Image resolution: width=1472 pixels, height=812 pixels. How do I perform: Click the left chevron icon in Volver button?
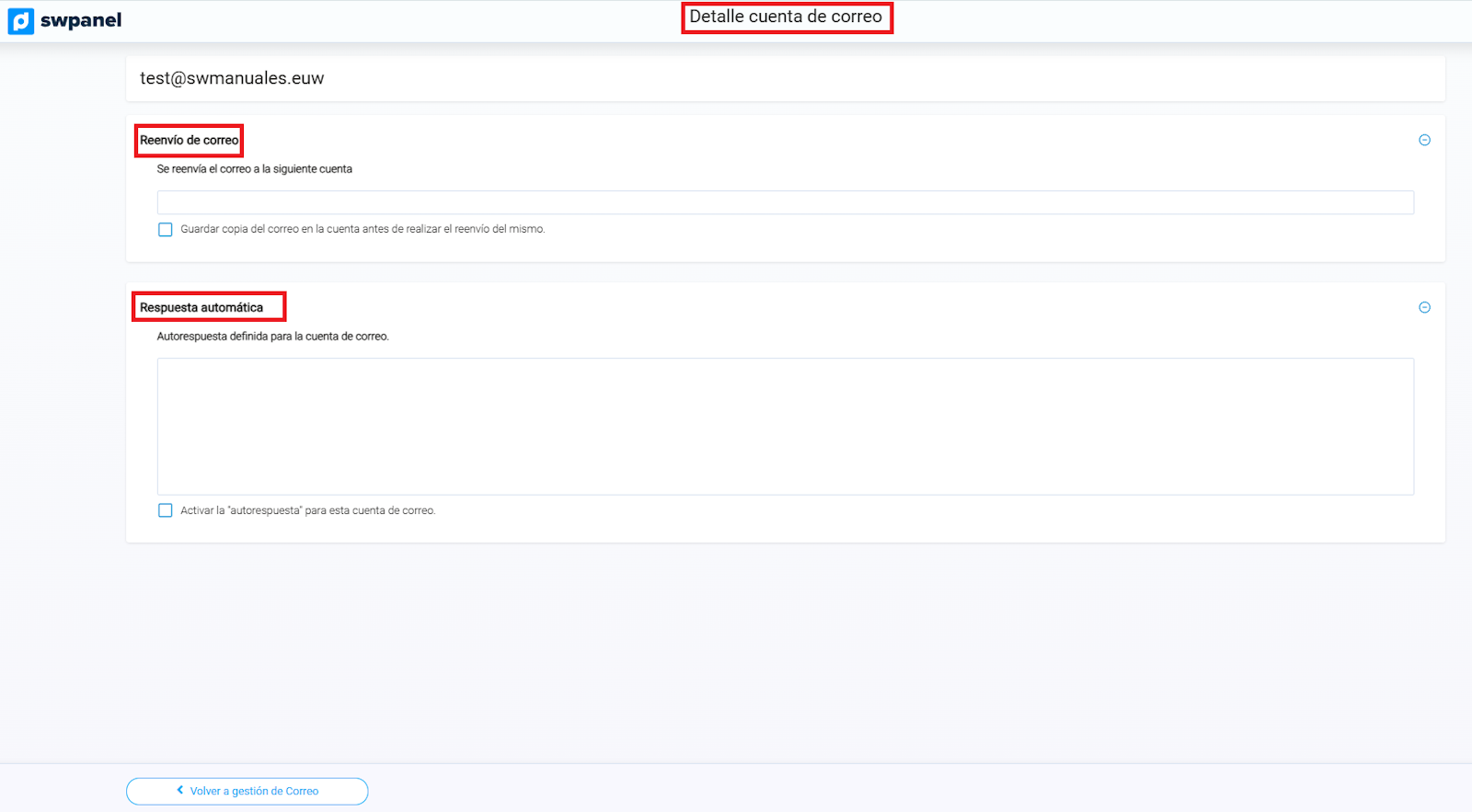[x=180, y=790]
